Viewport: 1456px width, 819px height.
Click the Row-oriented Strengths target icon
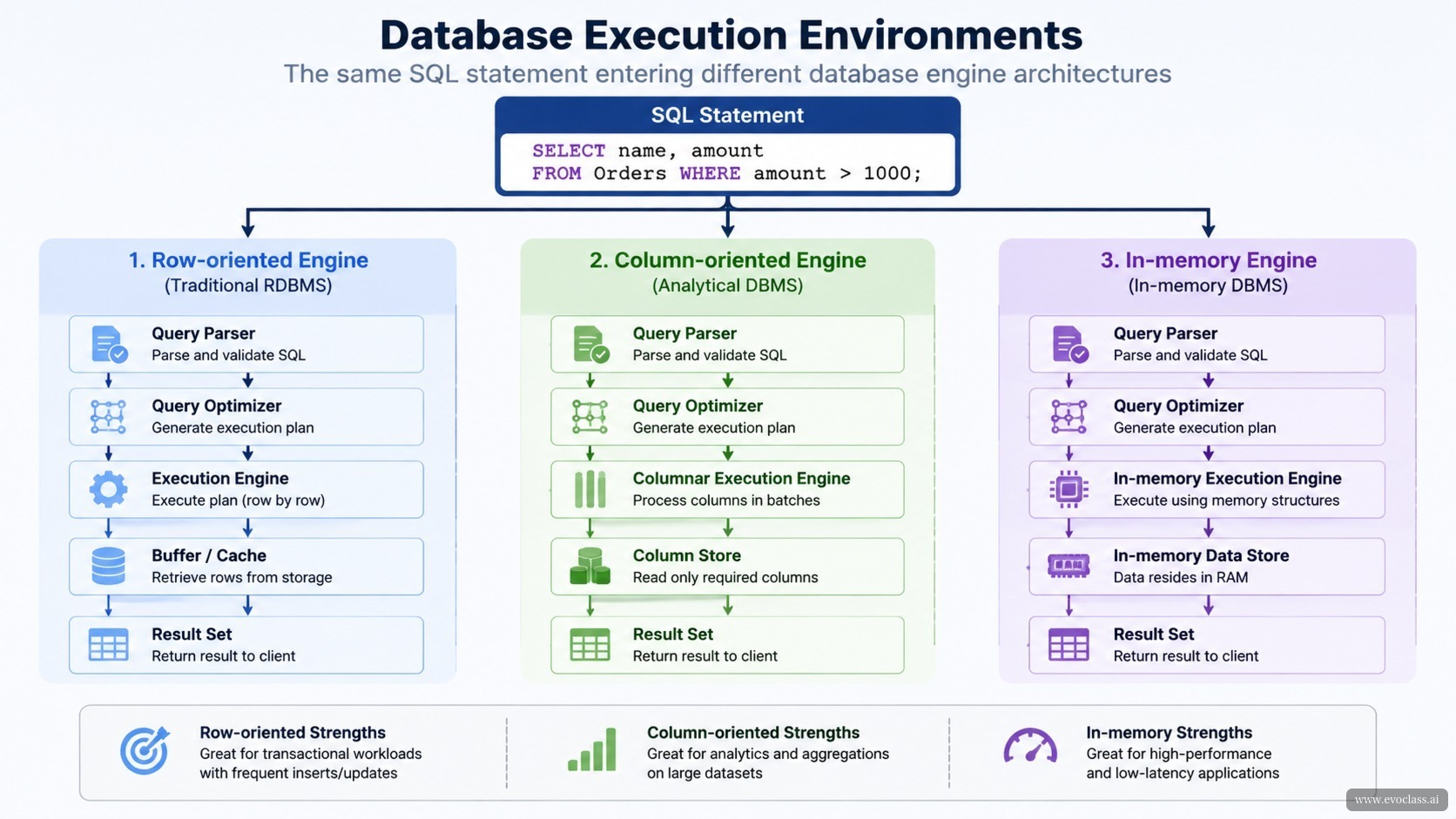pyautogui.click(x=145, y=750)
